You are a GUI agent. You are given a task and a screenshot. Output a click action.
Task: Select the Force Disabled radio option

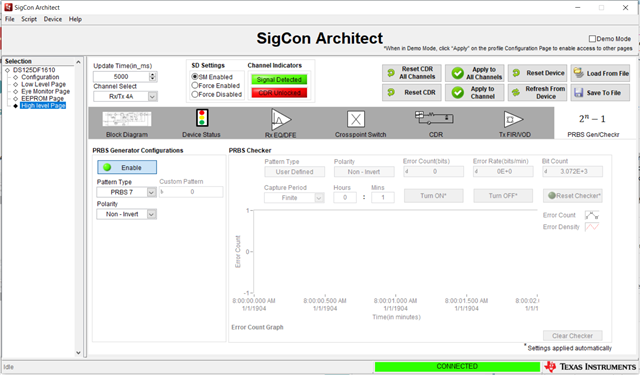[x=195, y=94]
